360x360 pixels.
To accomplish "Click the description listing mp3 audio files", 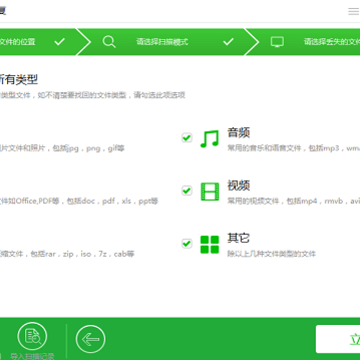I will pos(294,148).
